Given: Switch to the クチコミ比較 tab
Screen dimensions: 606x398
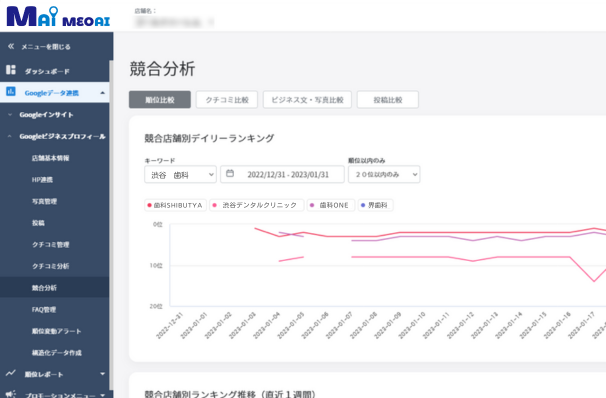Looking at the screenshot, I should 227,100.
